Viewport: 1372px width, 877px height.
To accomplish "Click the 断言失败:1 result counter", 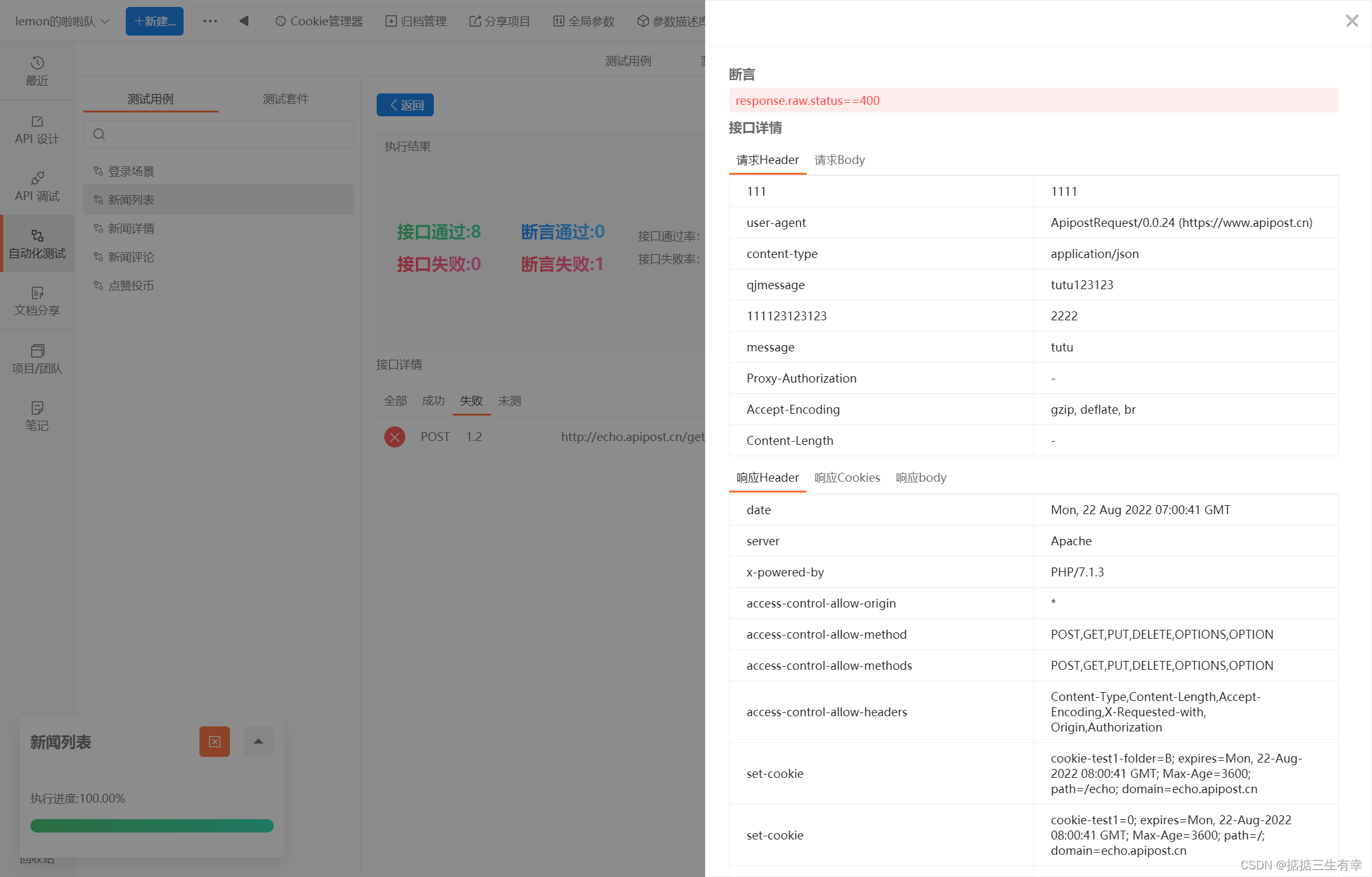I will click(x=562, y=264).
